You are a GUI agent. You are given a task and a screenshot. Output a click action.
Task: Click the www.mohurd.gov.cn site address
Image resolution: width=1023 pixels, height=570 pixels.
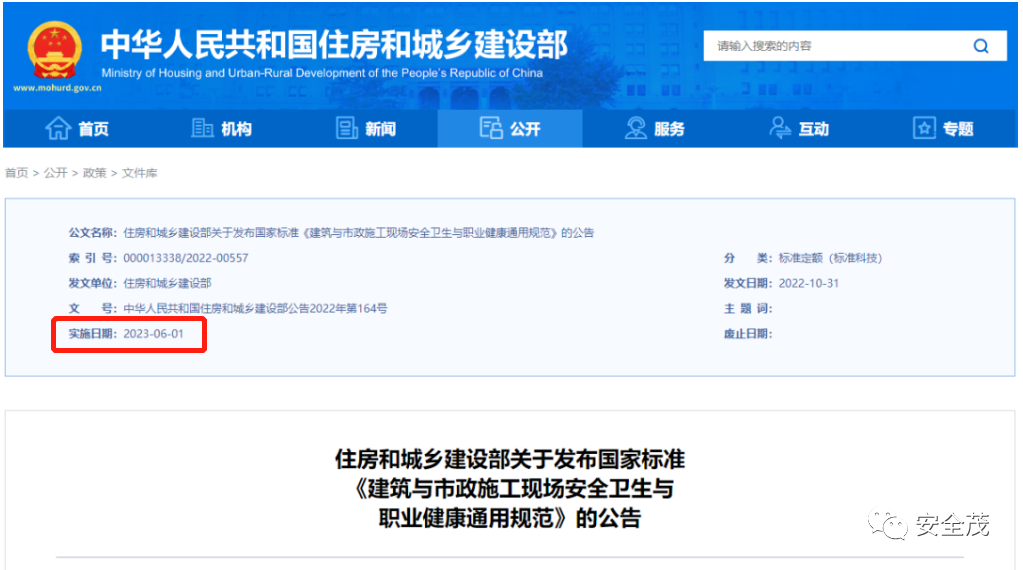(x=57, y=88)
